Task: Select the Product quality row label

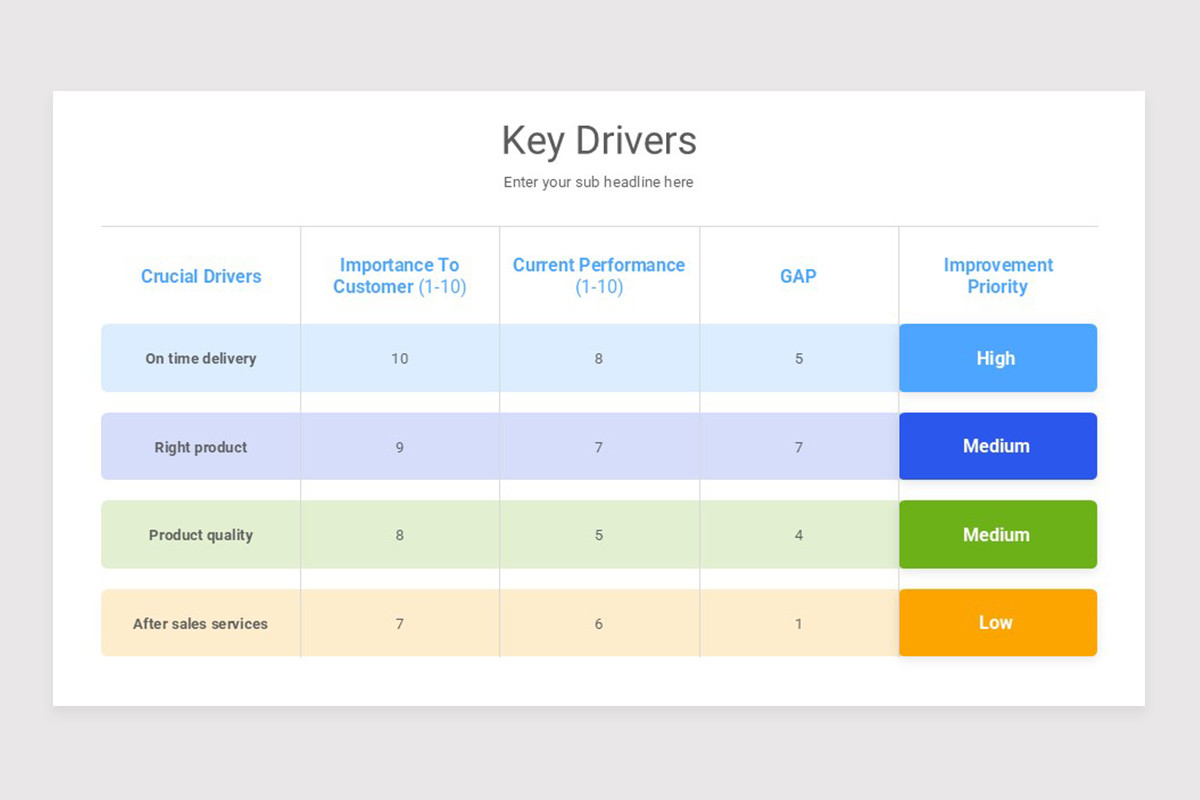Action: point(200,534)
